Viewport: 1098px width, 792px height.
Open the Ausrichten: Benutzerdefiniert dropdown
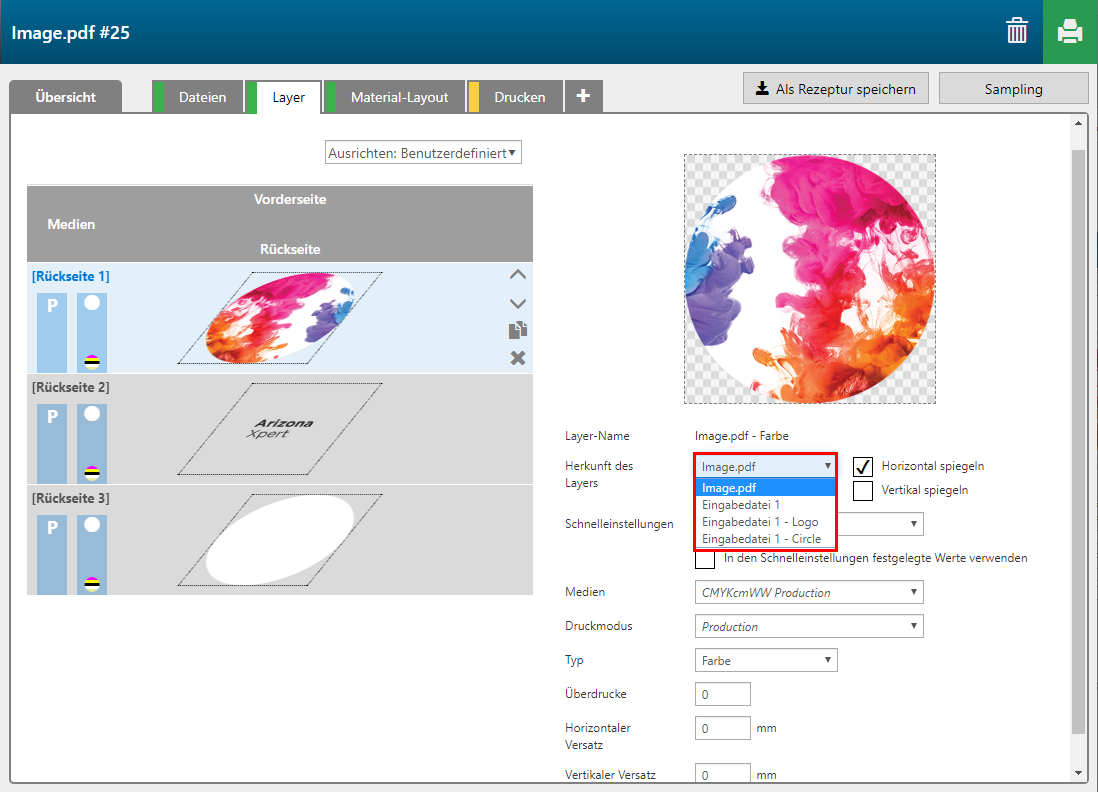coord(423,153)
